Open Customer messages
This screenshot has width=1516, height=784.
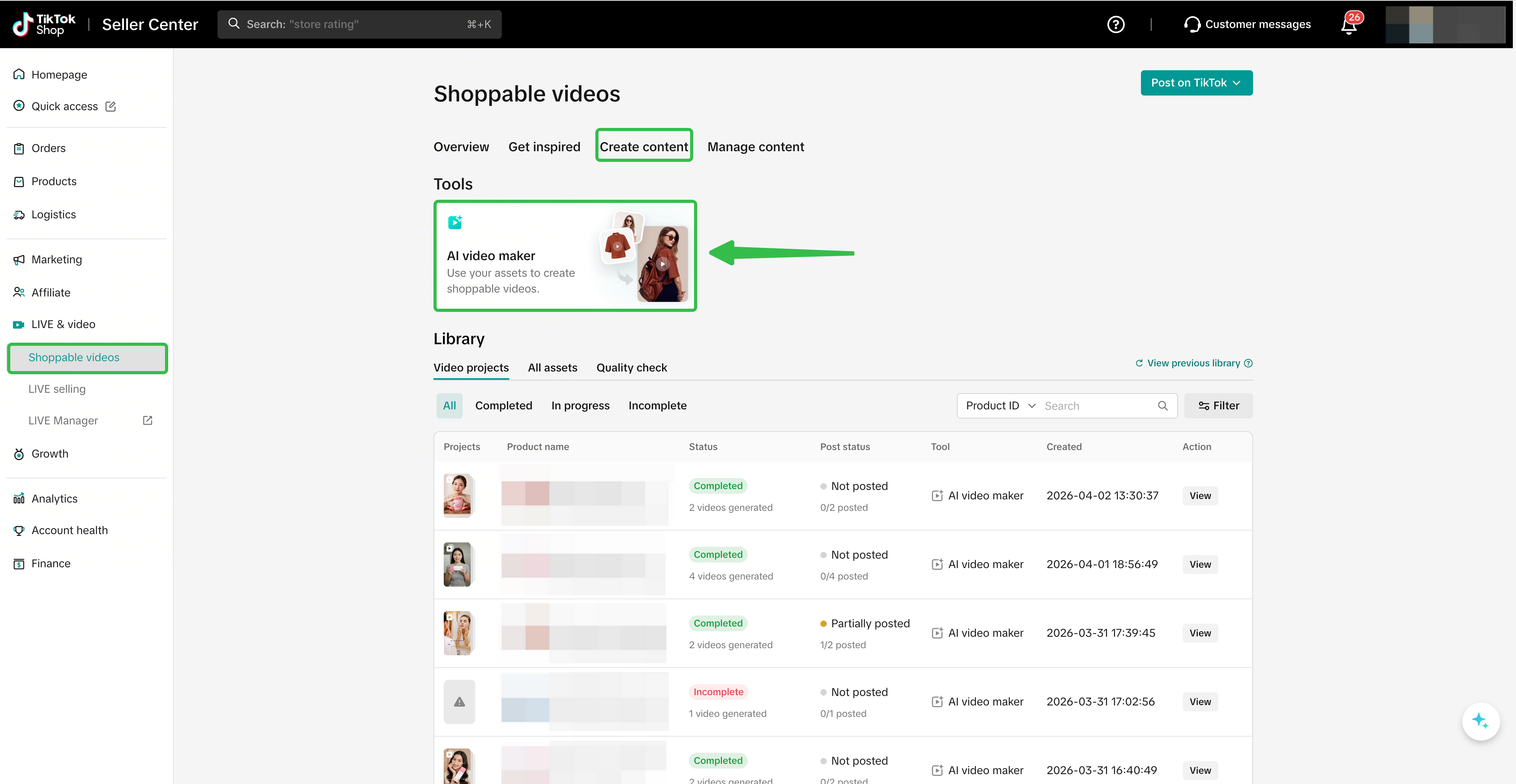click(1247, 24)
